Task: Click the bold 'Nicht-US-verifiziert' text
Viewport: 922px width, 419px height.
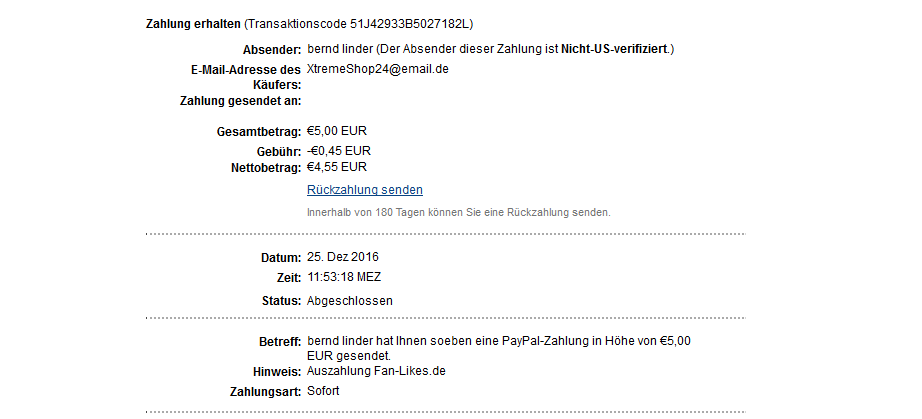Action: tap(615, 49)
